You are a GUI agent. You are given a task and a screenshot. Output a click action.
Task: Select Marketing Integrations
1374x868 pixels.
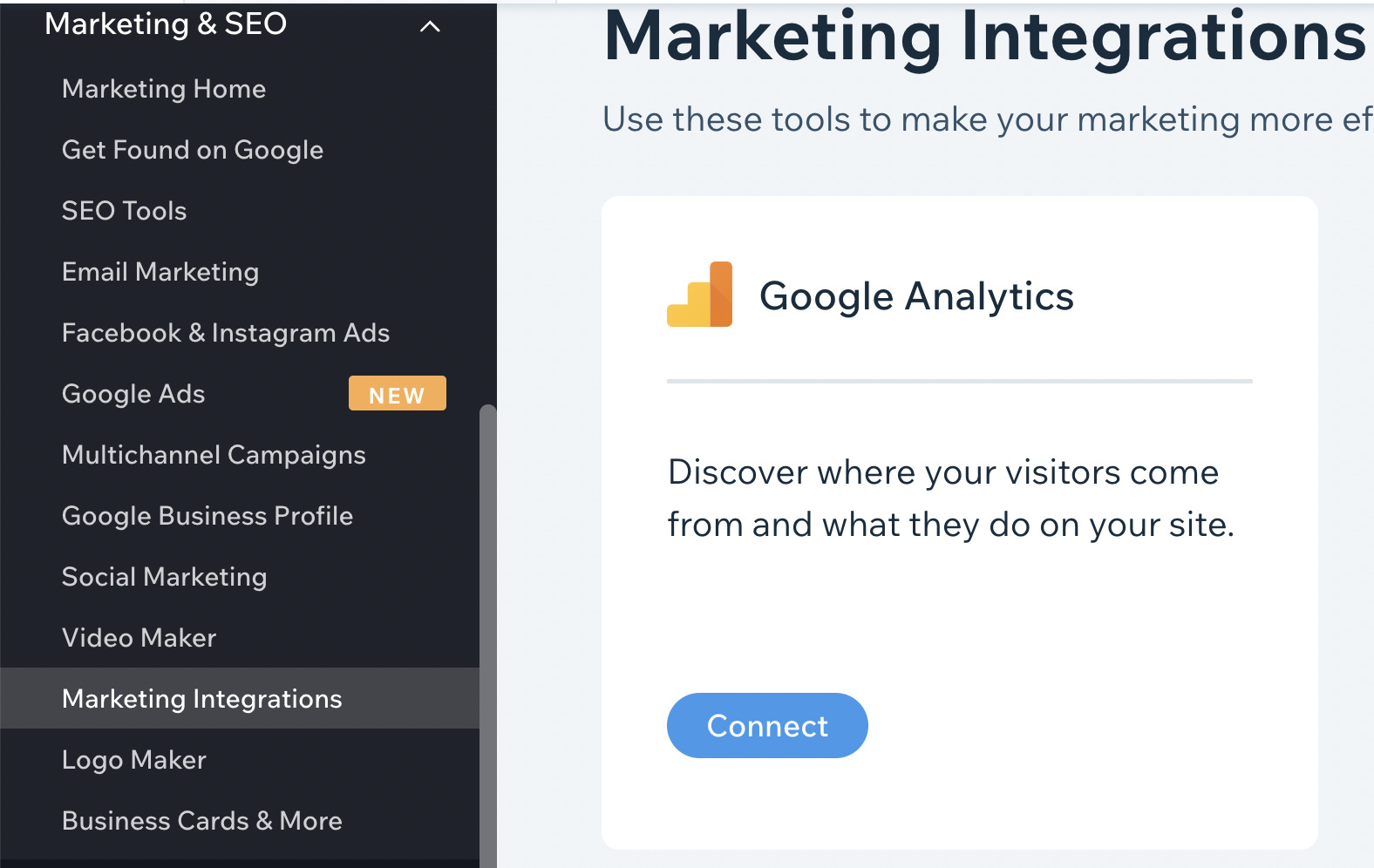201,698
